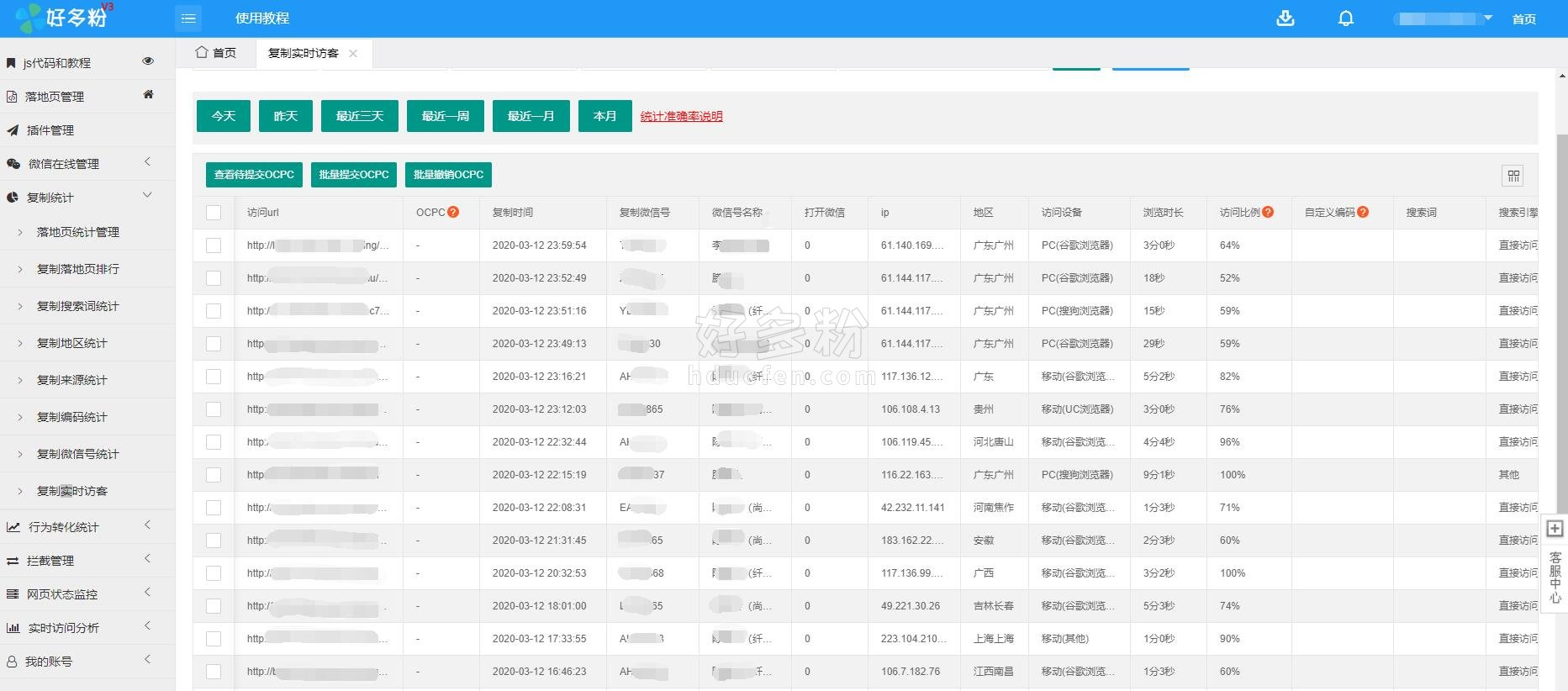Check the row dated 2020-03-12 23:52:49
This screenshot has width=1568, height=691.
coord(214,278)
